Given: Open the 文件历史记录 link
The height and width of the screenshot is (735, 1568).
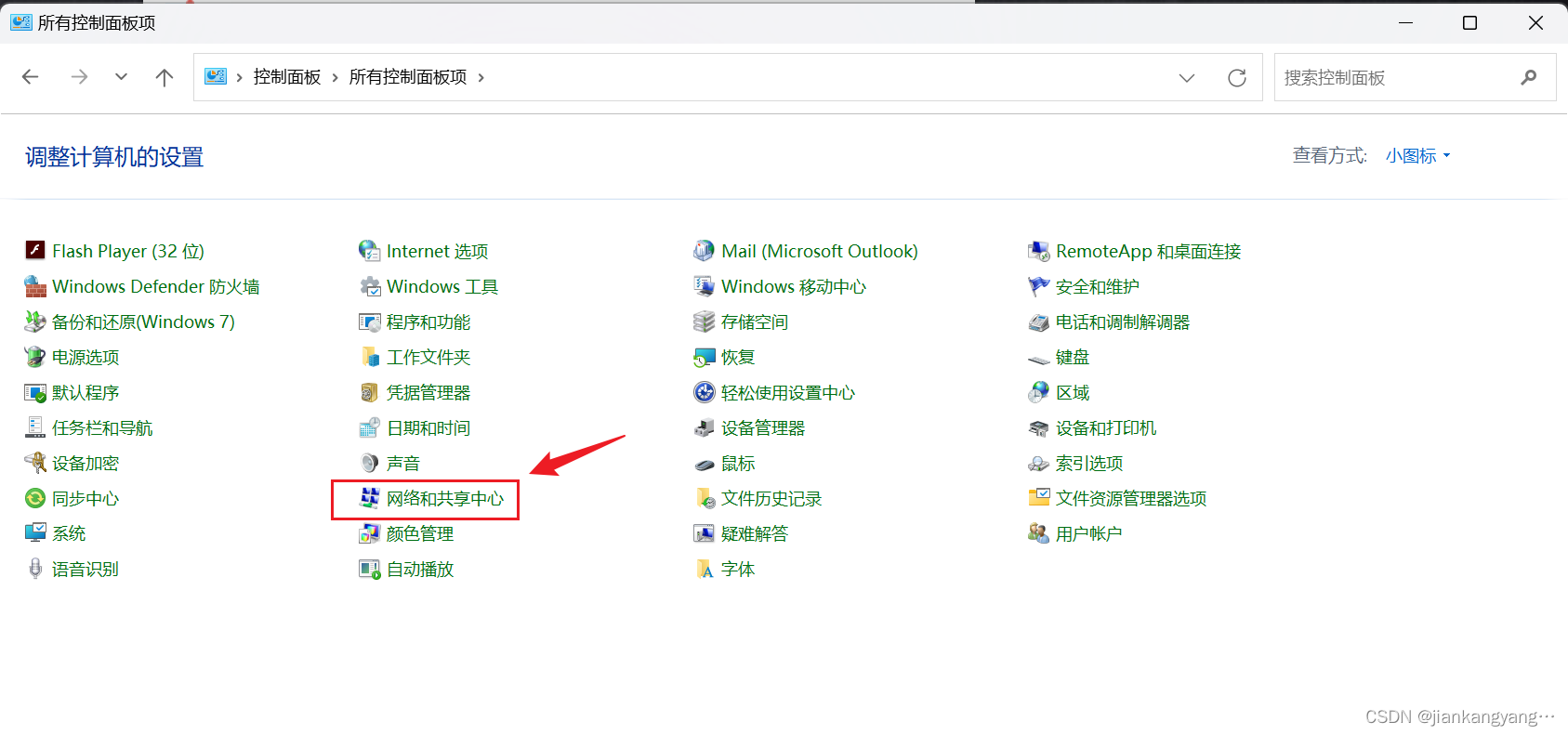Looking at the screenshot, I should (771, 498).
